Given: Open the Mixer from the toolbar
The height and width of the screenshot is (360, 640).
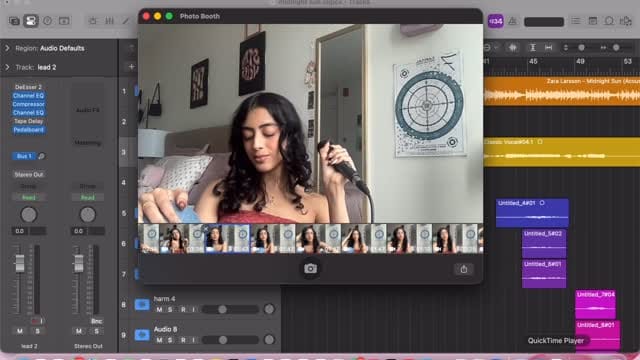Looking at the screenshot, I should coord(109,21).
